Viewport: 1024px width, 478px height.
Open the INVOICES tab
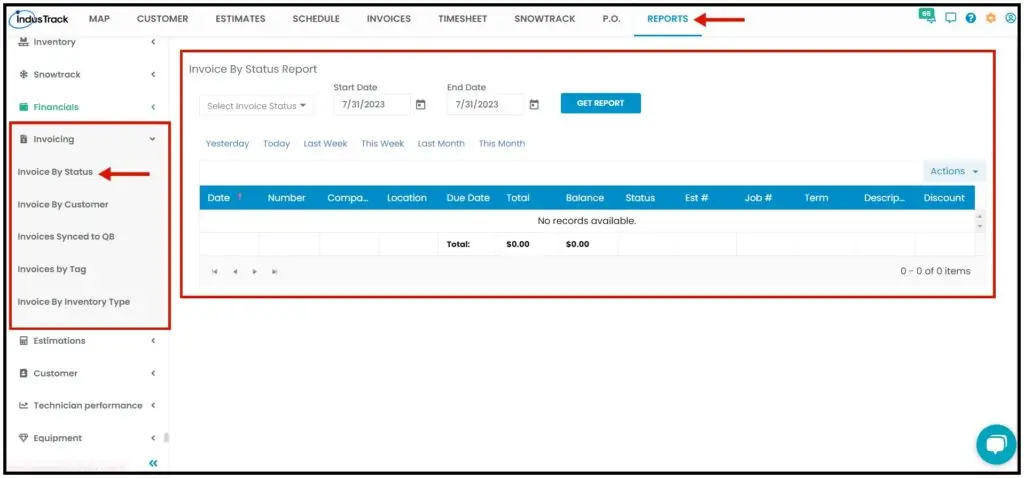pyautogui.click(x=389, y=19)
